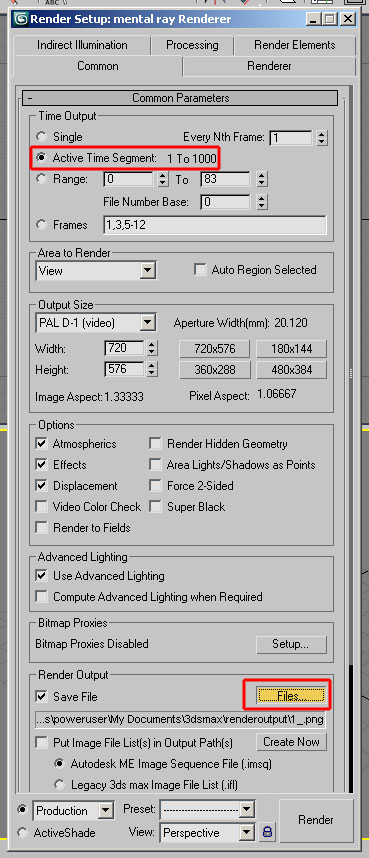
Task: Select the Frames radio button
Action: 41,225
